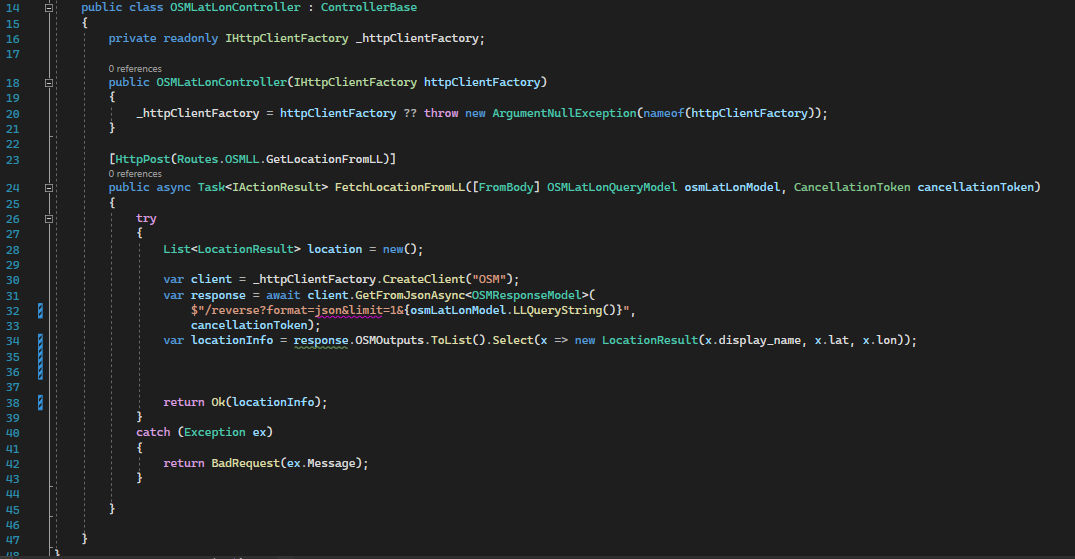Viewport: 1075px width, 559px height.
Task: Open '0 references' CodeLens above the constructor
Action: click(135, 69)
